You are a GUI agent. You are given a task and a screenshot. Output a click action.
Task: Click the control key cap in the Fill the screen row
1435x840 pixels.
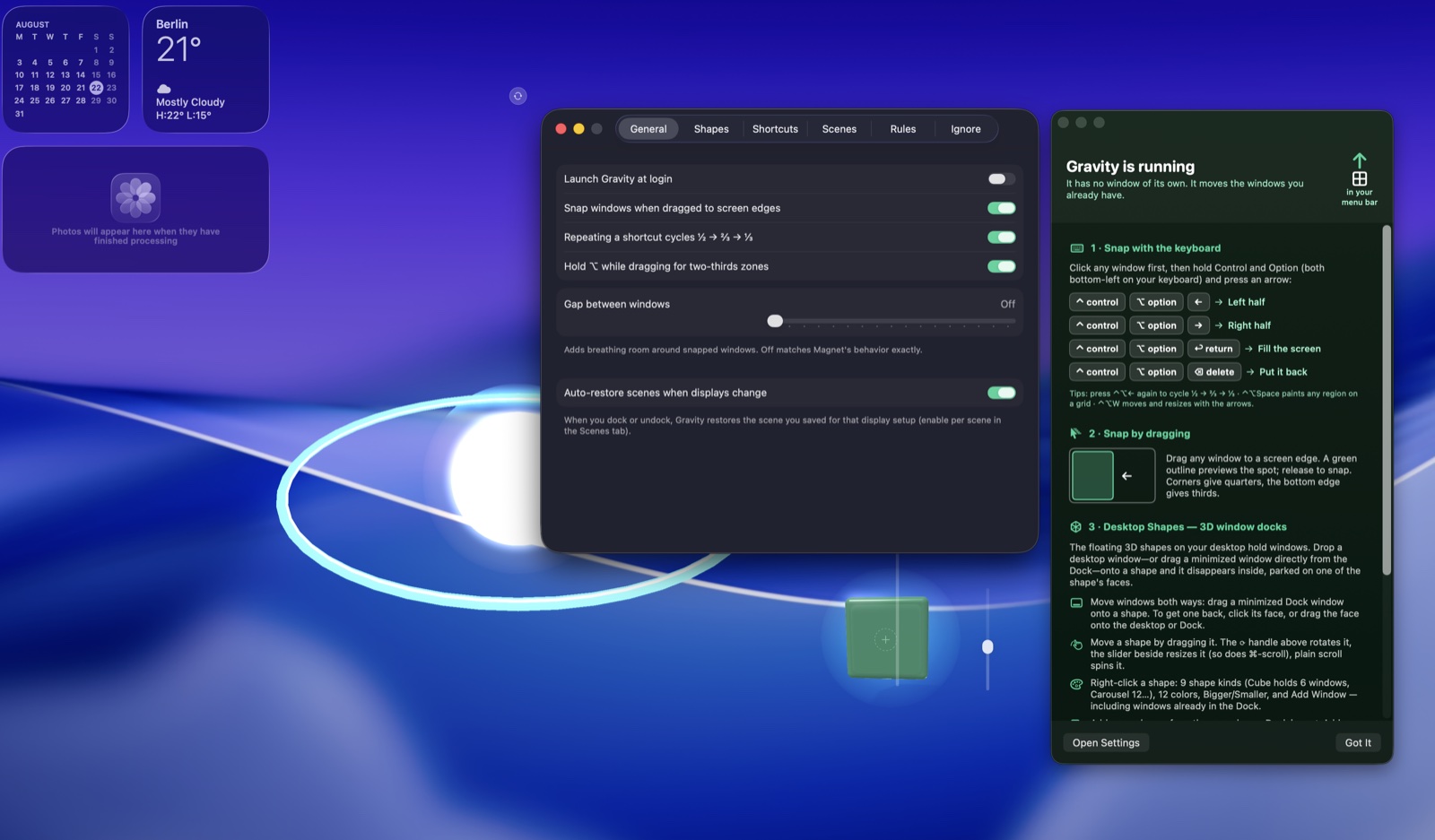(1097, 349)
